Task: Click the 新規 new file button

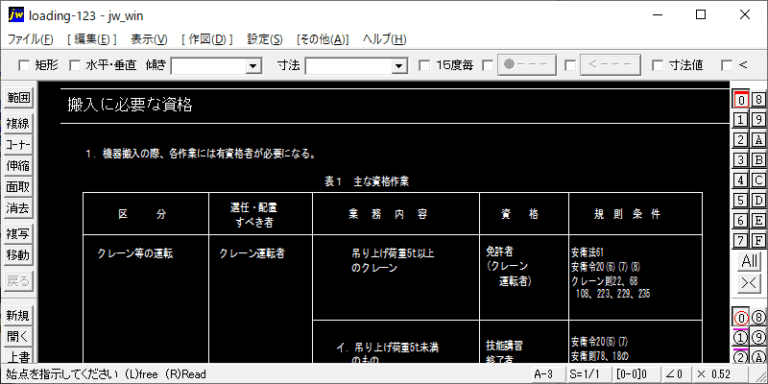Action: pos(18,316)
